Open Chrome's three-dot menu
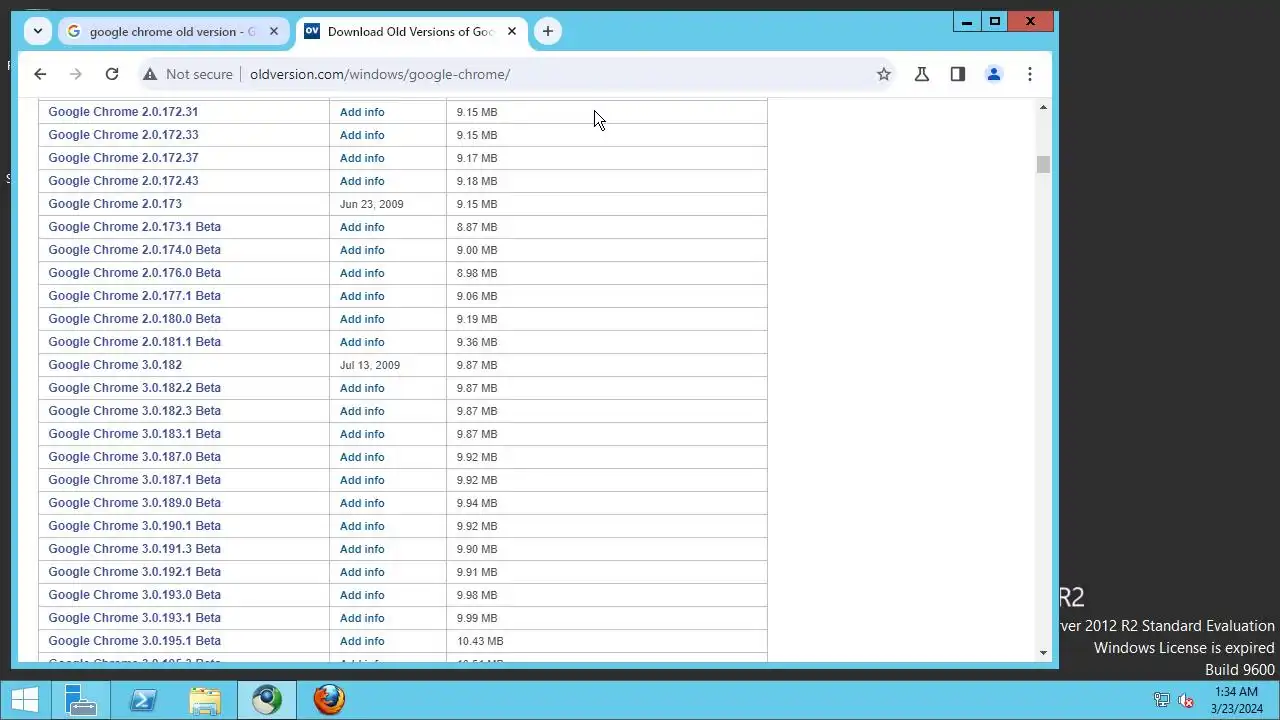This screenshot has width=1280, height=720. tap(1030, 74)
